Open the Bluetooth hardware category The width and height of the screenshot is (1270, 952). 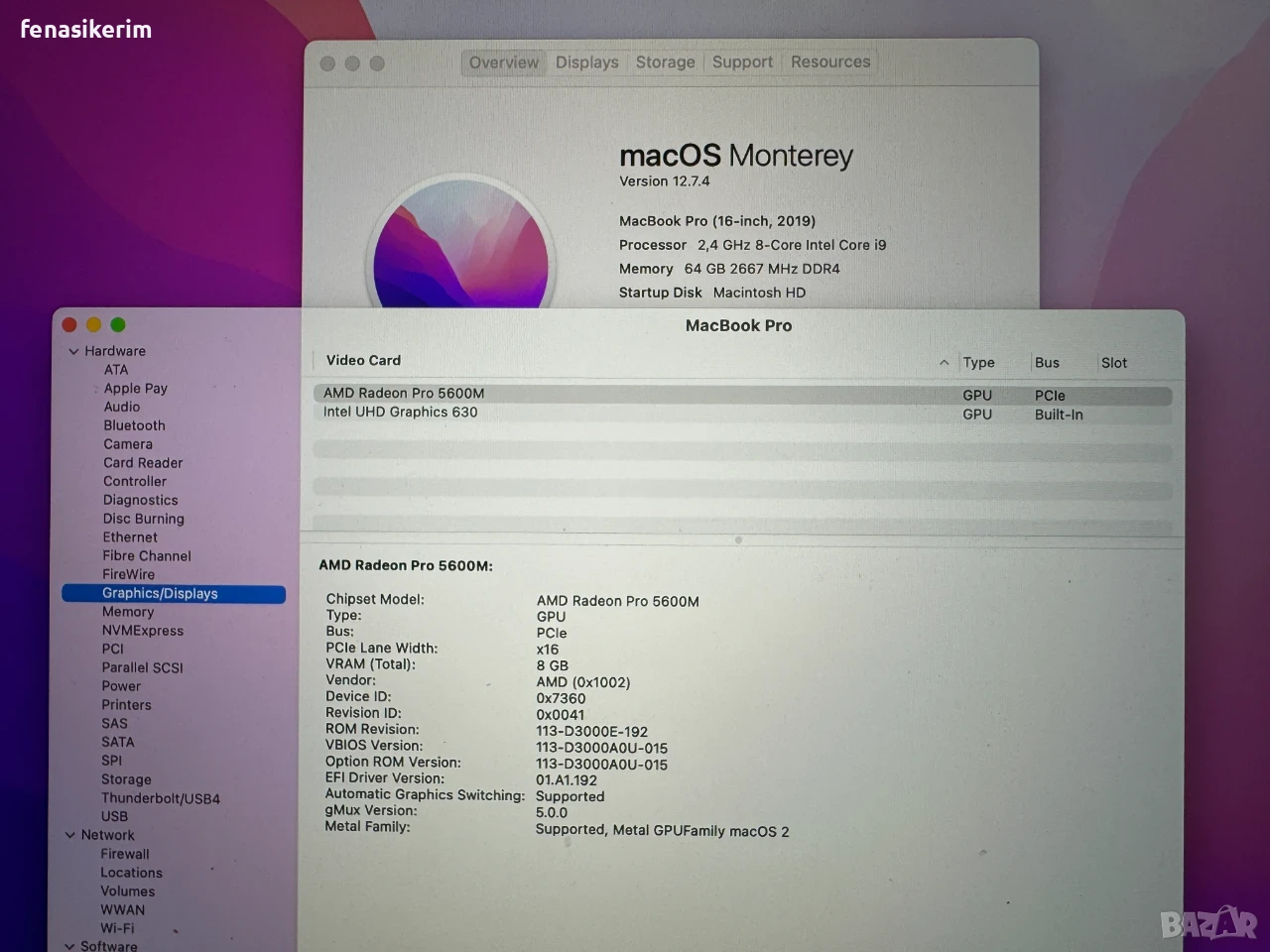tap(135, 425)
